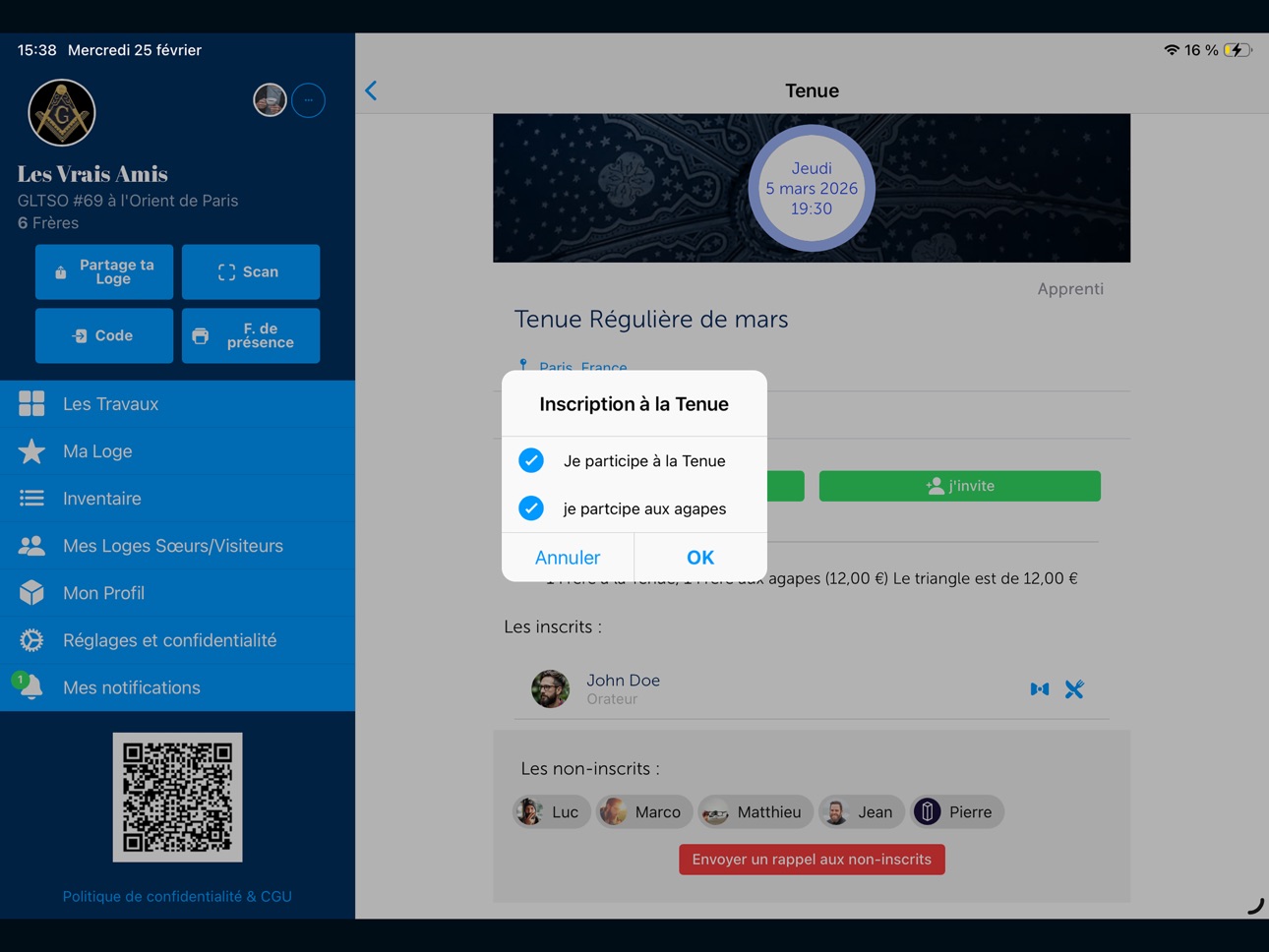Open Les Travaux menu item
The image size is (1269, 952).
(177, 404)
